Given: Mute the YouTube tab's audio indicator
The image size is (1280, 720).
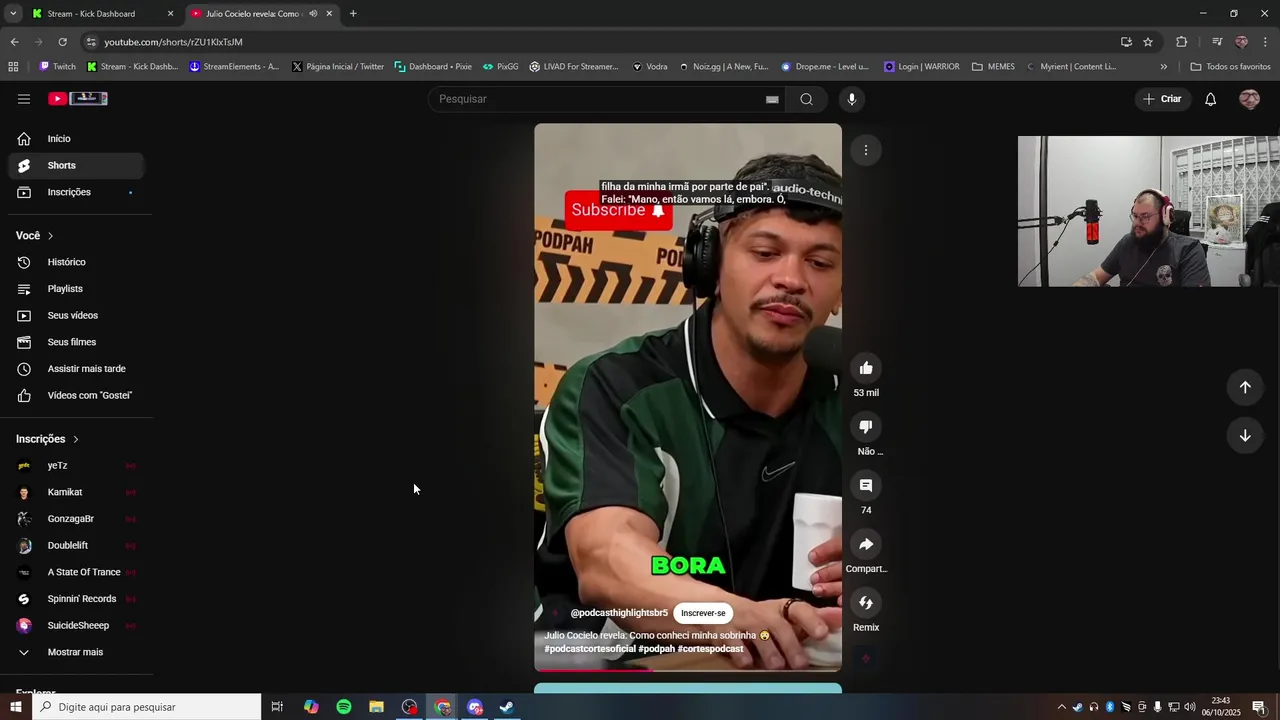Looking at the screenshot, I should (x=313, y=14).
